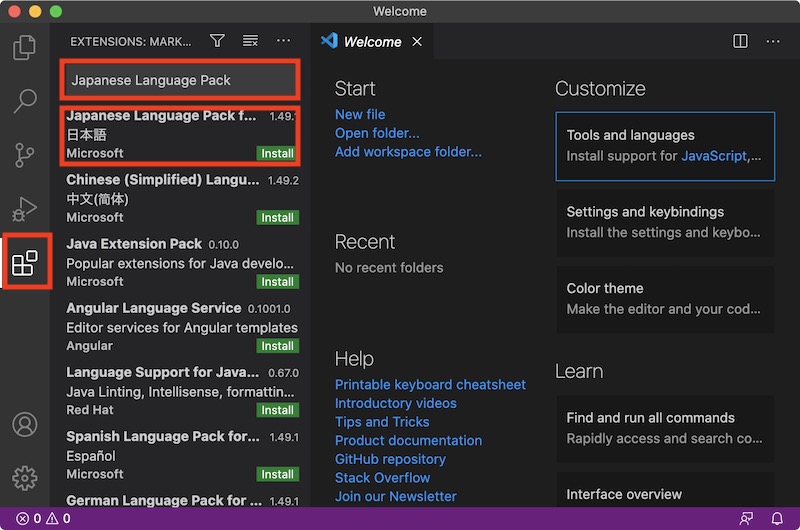
Task: Open the Color theme card
Action: [x=665, y=299]
